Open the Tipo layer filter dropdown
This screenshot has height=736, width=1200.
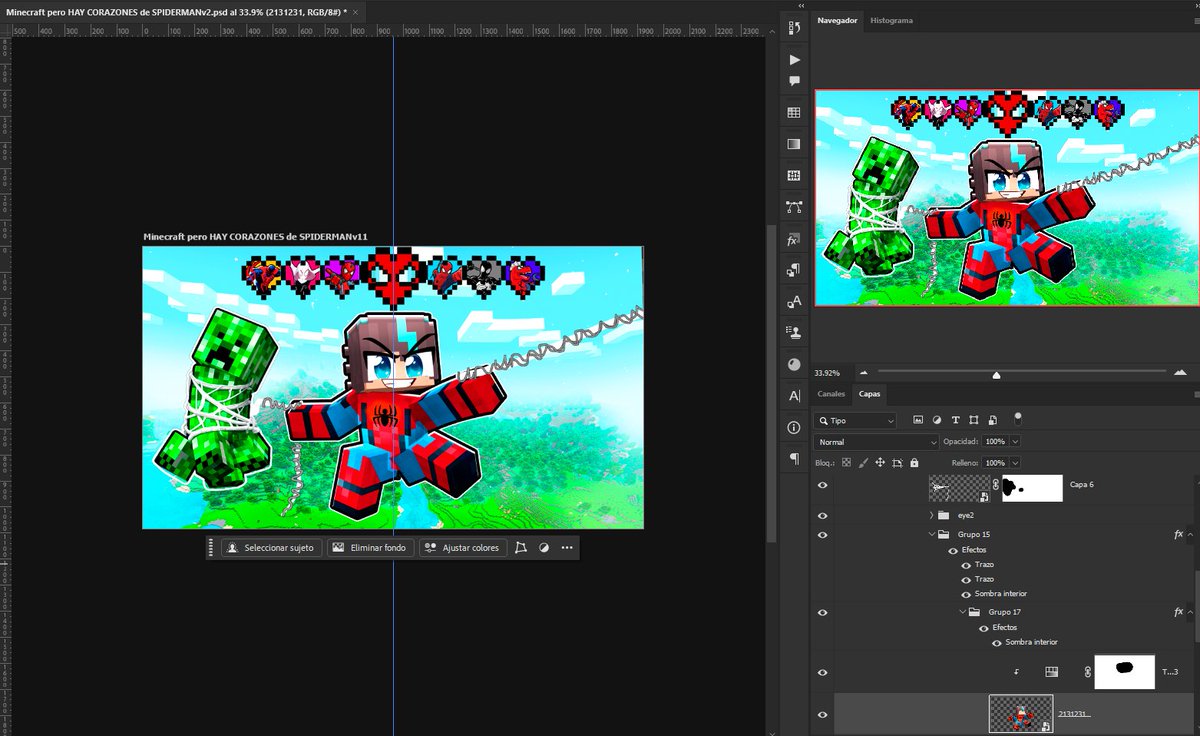855,421
